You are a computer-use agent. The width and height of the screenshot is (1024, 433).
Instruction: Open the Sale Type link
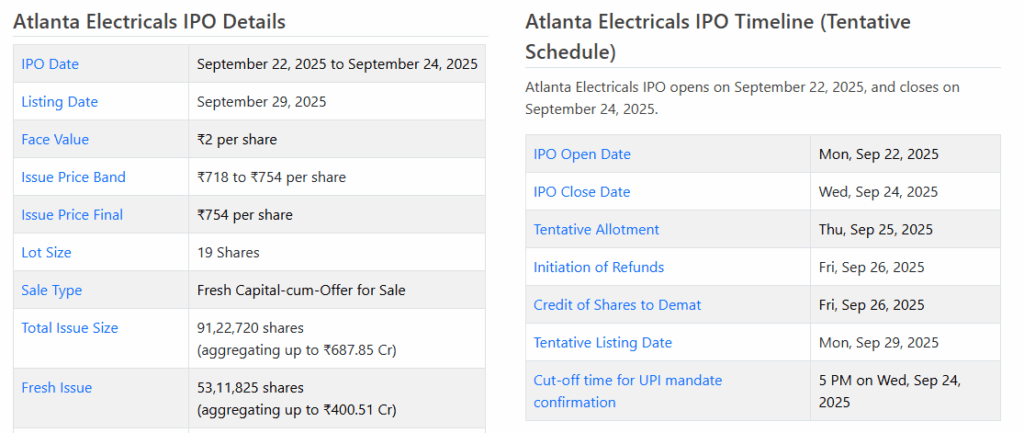click(51, 290)
